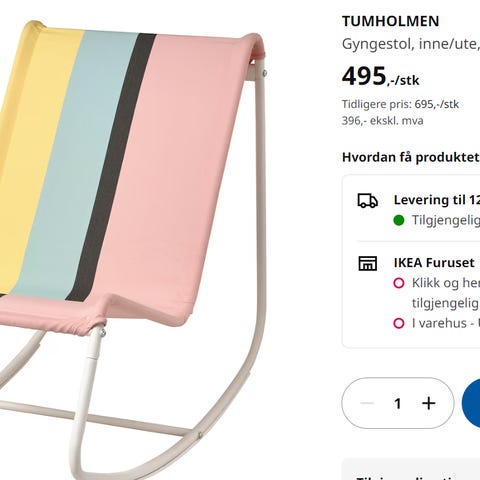480x480 pixels.
Task: Click the 396,- ekskl. mva text
Action: pyautogui.click(x=383, y=121)
